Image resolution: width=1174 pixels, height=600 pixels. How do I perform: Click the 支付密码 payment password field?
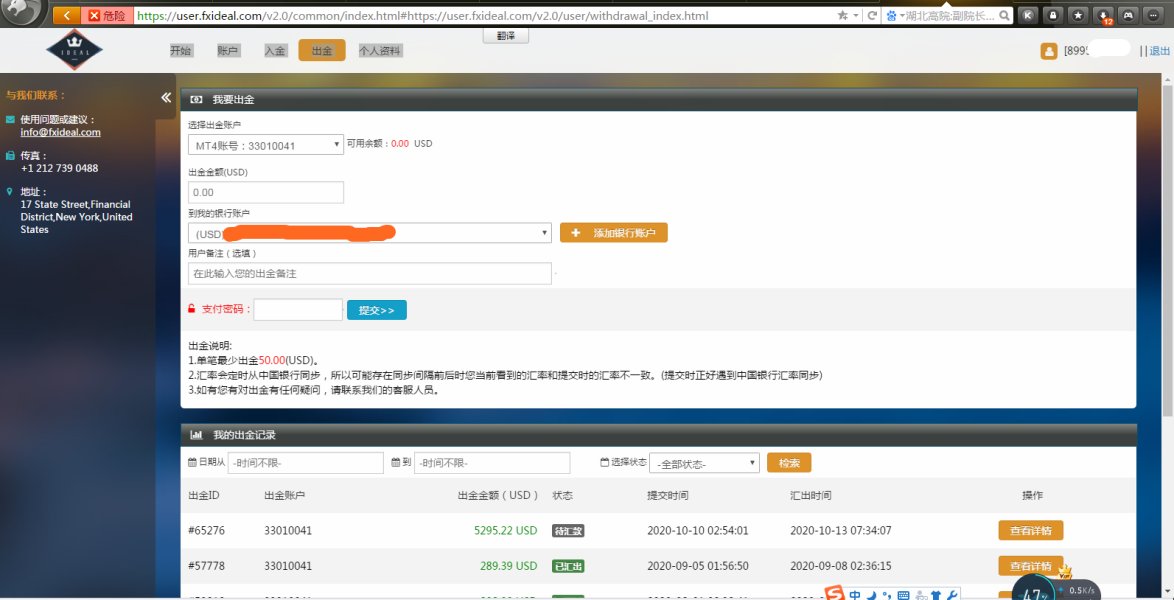coord(298,310)
